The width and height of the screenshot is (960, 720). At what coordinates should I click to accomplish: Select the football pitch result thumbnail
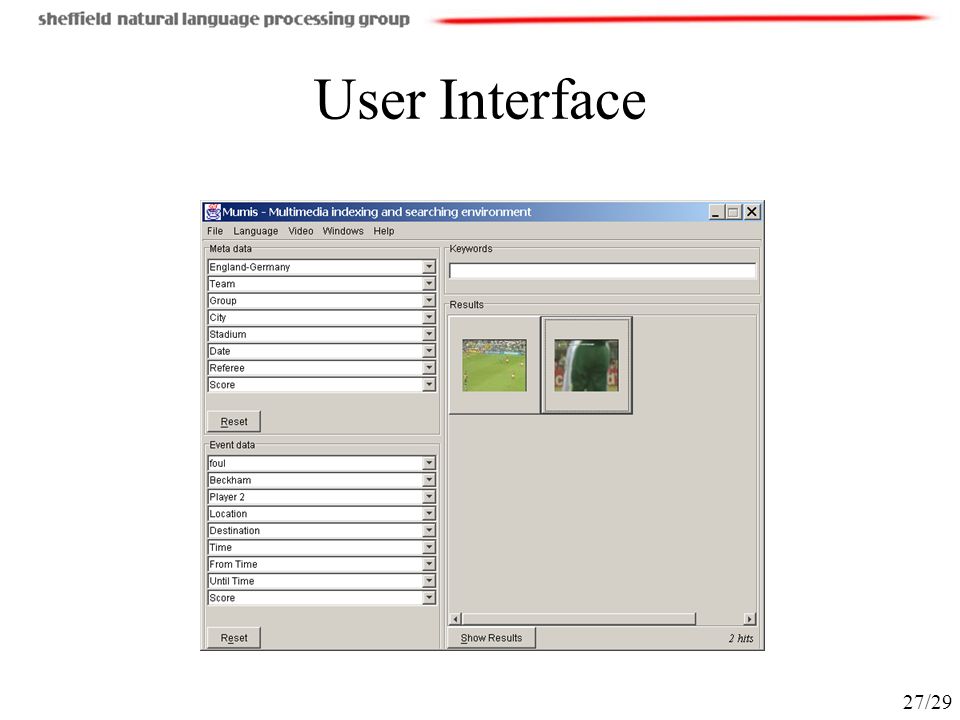click(x=495, y=366)
